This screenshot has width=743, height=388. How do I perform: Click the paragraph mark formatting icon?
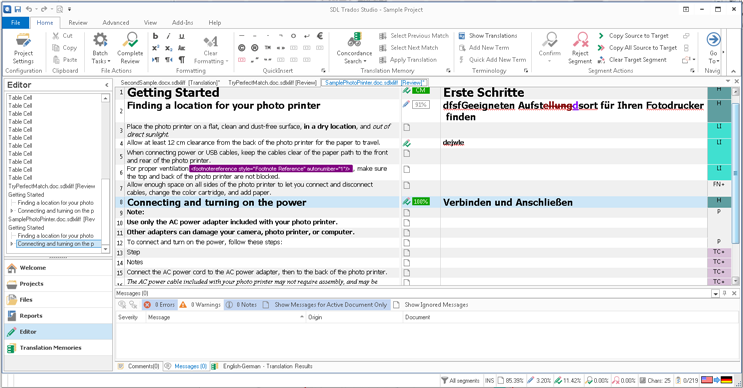pos(181,60)
